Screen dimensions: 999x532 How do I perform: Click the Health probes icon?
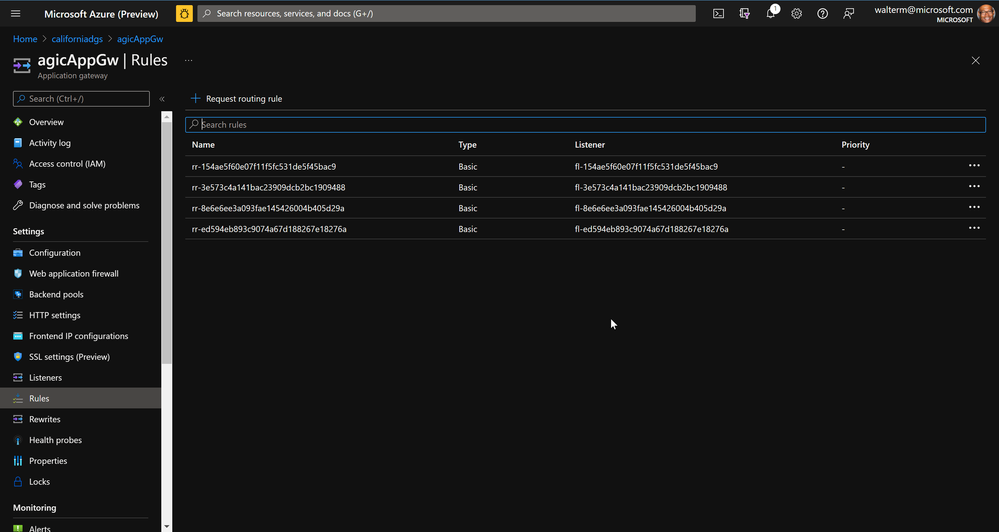(18, 440)
